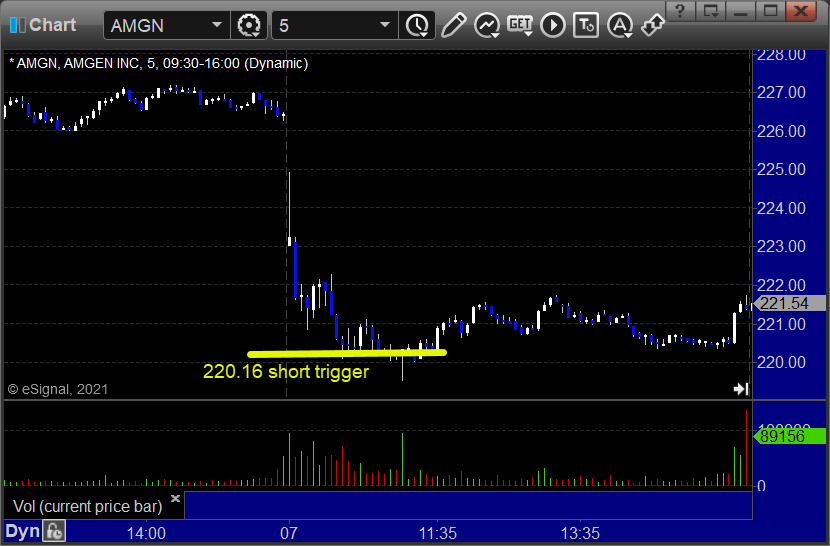This screenshot has width=830, height=546.
Task: Jump to latest bar with arrow-to-bar icon
Action: [x=741, y=389]
